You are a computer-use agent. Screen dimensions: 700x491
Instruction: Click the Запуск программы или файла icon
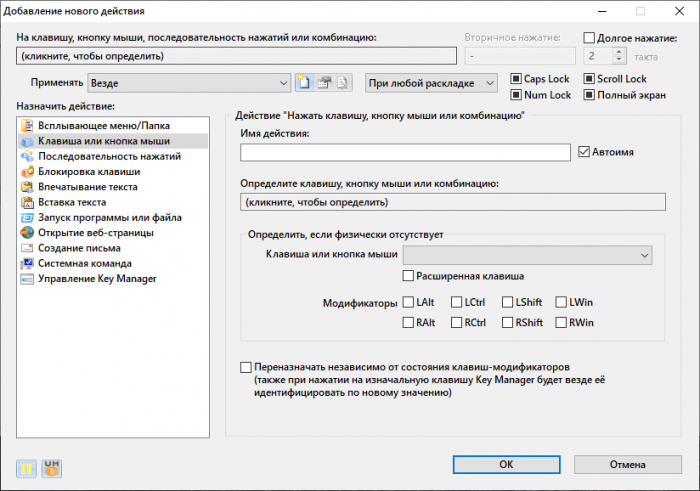pyautogui.click(x=27, y=218)
